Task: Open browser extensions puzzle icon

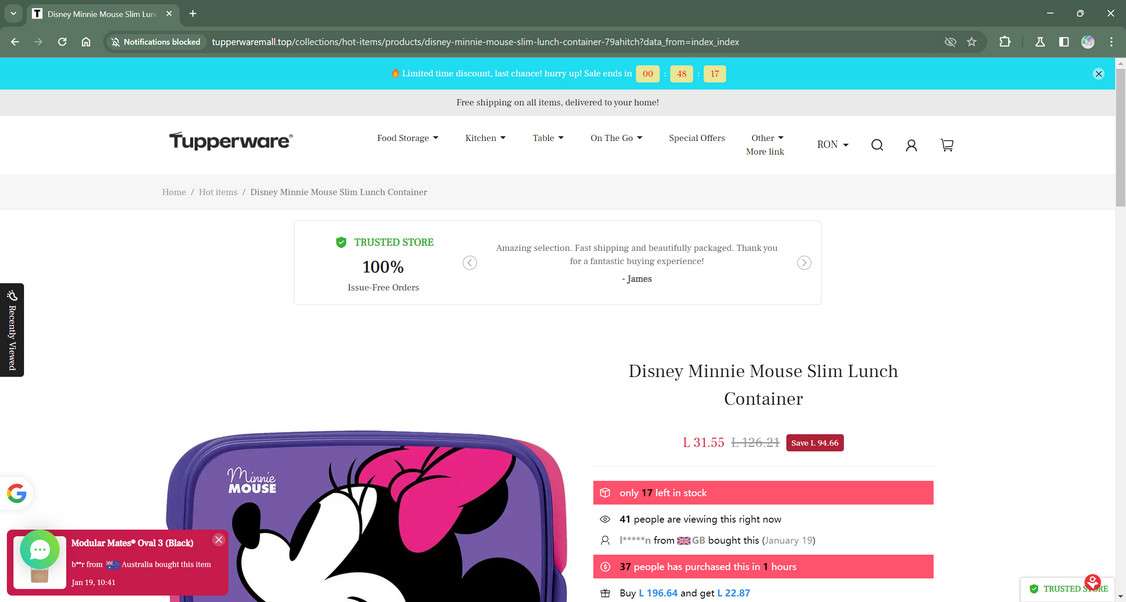Action: pyautogui.click(x=1005, y=42)
